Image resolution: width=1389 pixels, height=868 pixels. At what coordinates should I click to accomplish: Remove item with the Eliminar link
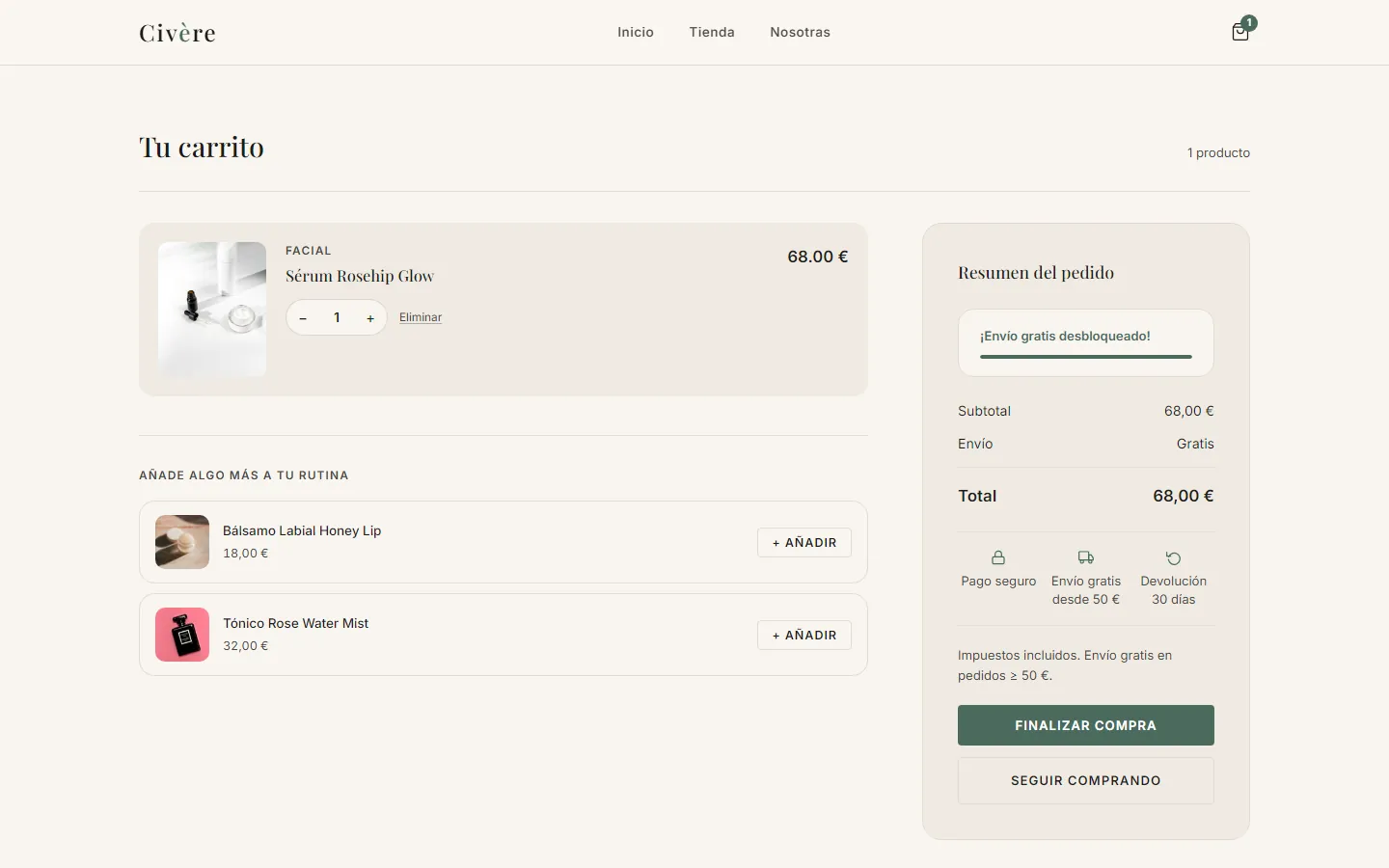tap(421, 317)
